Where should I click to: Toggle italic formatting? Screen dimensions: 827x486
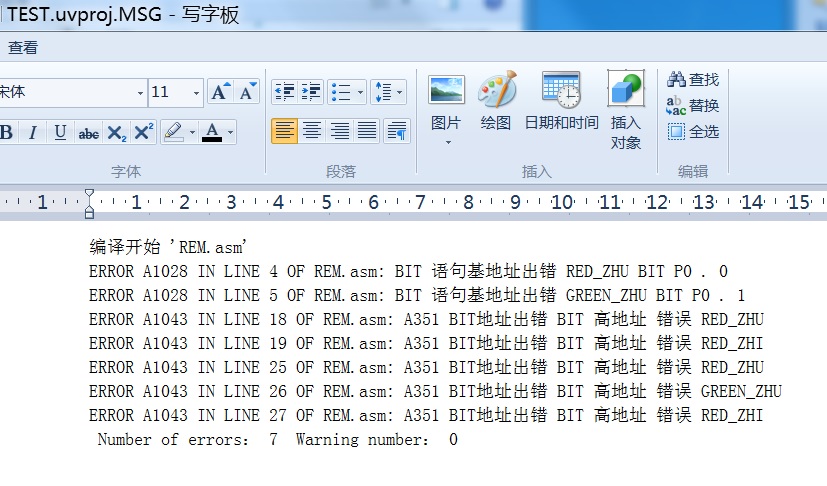pos(33,132)
